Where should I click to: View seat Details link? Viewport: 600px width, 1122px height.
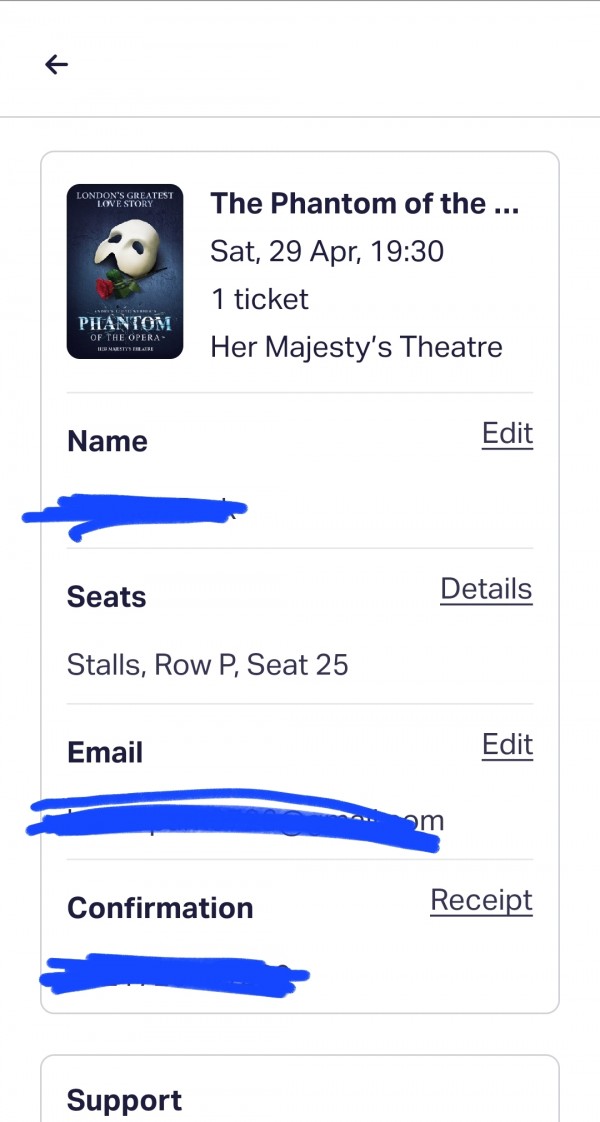[486, 589]
